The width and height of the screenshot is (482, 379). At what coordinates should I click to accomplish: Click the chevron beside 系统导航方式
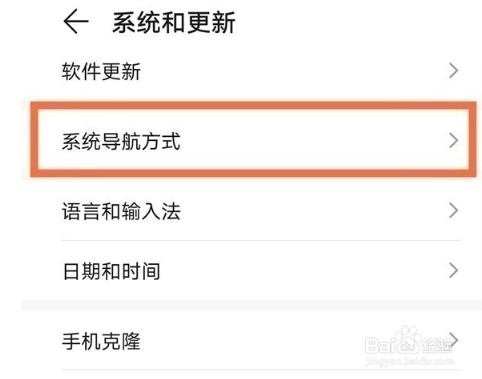point(453,141)
